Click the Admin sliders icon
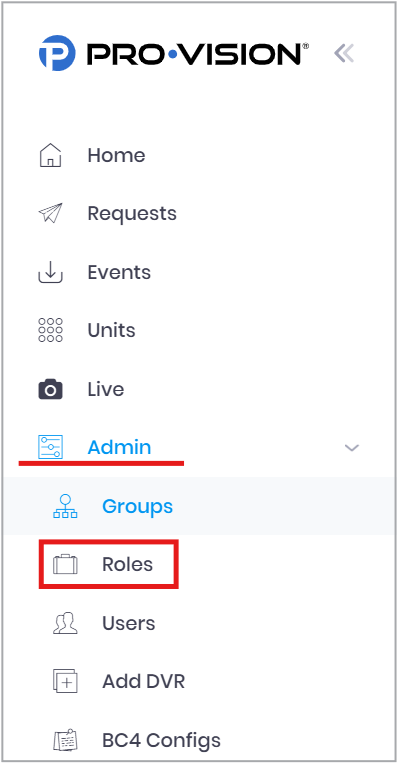This screenshot has height=763, width=397. (x=51, y=447)
